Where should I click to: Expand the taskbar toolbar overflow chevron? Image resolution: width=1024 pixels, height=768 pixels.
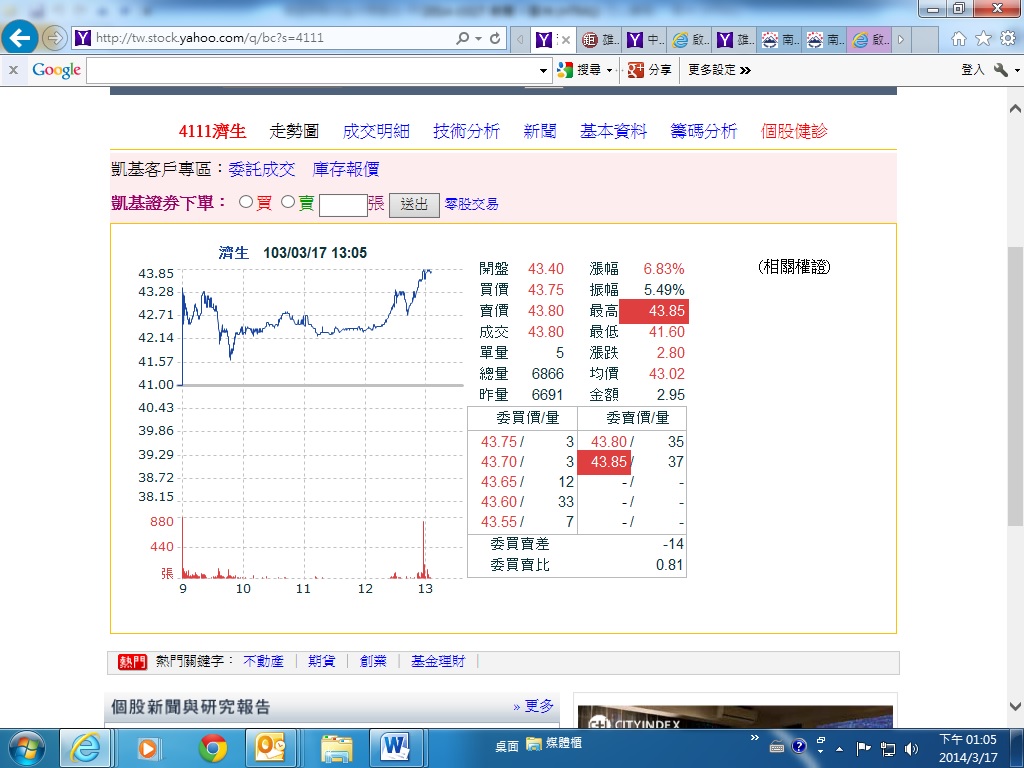tap(755, 737)
